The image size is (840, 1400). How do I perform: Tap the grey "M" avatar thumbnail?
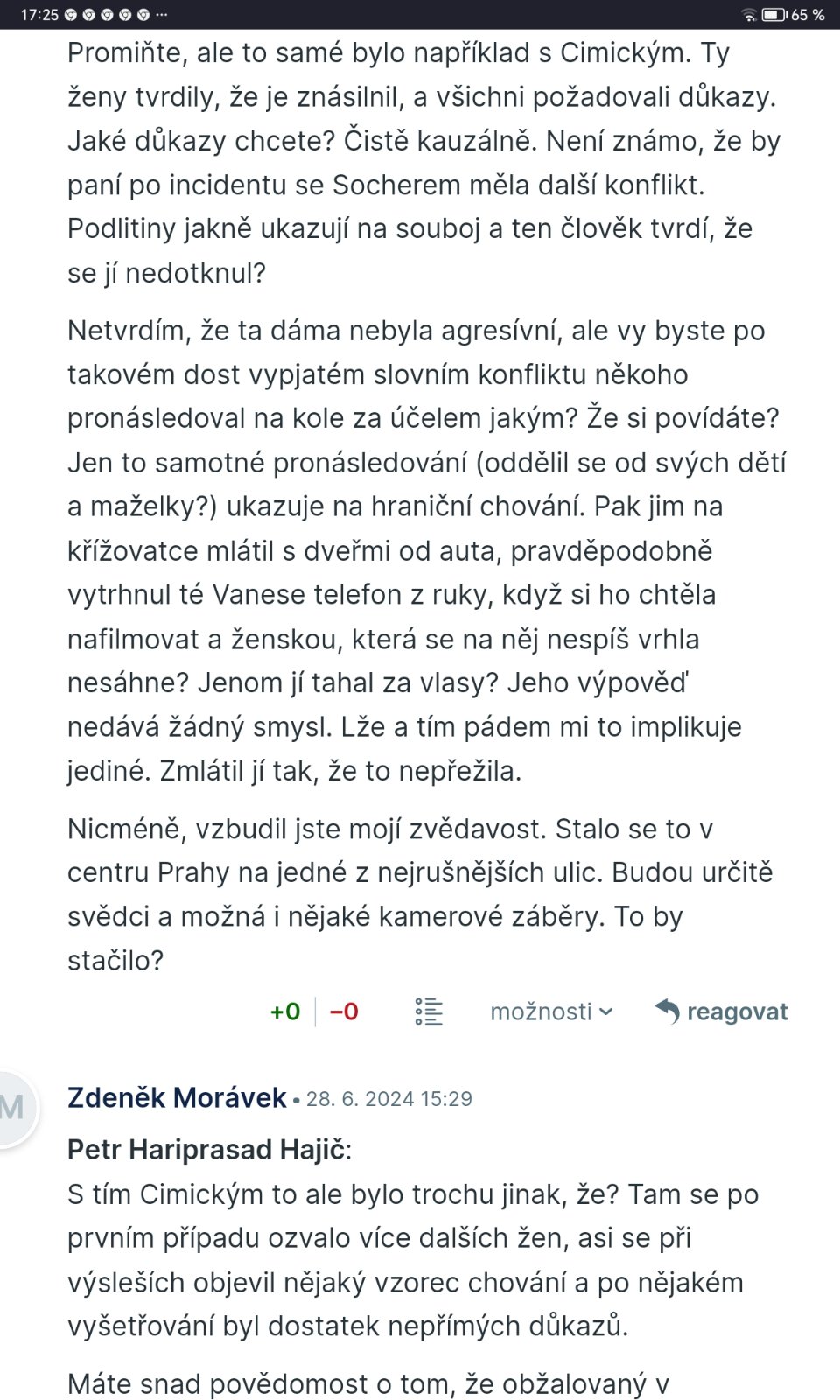point(12,1108)
